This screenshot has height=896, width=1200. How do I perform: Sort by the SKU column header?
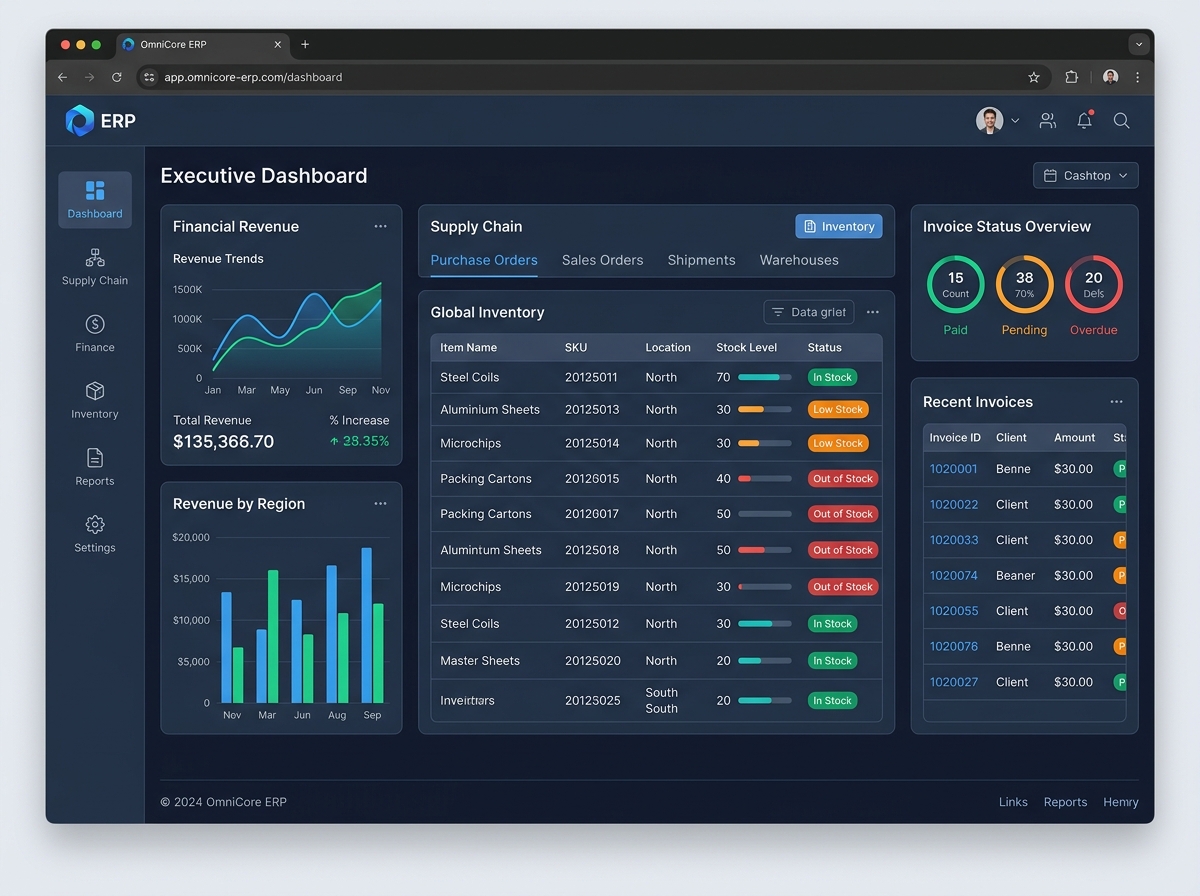point(576,348)
